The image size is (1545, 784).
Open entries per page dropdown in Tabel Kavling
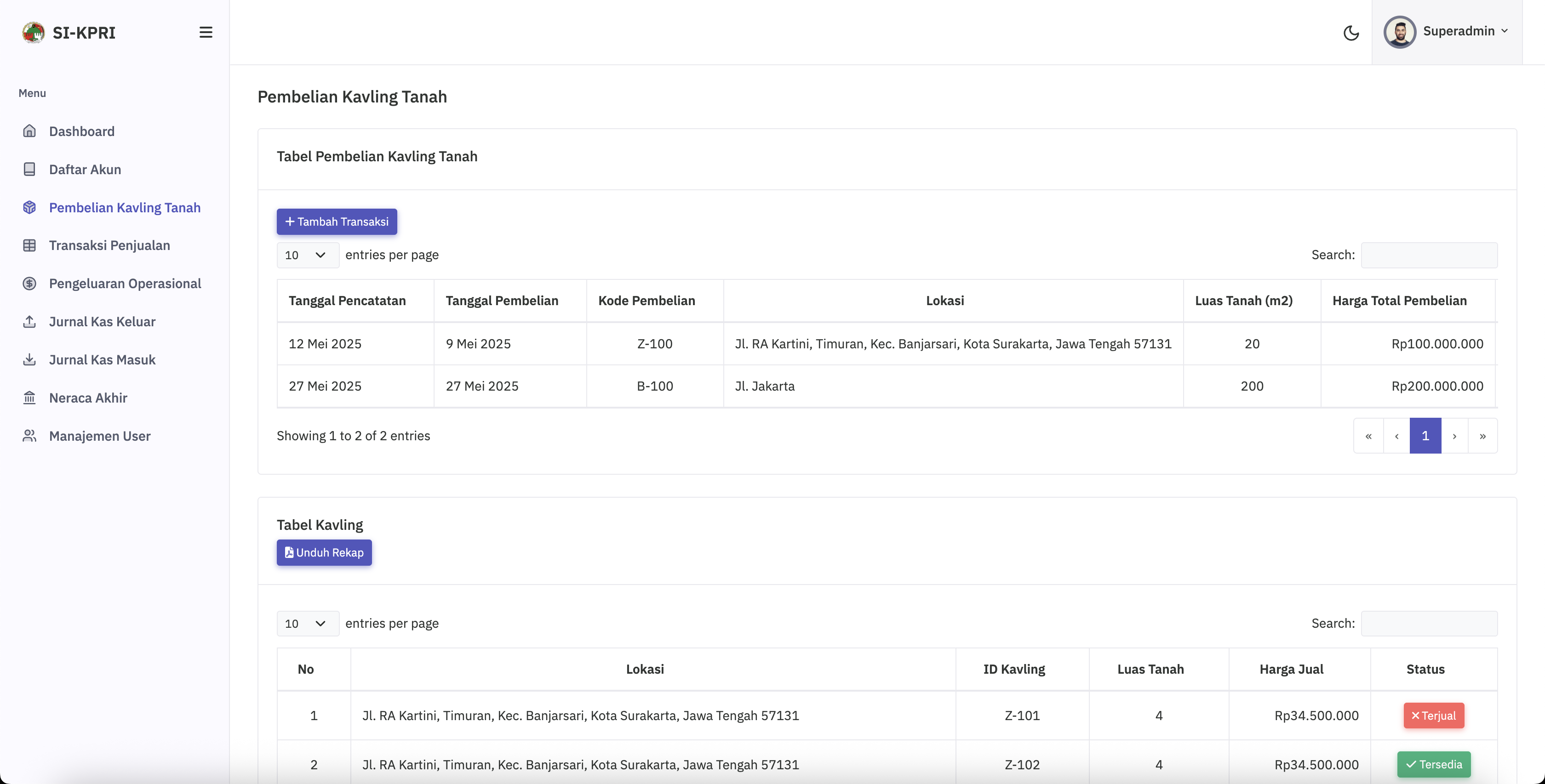click(307, 623)
